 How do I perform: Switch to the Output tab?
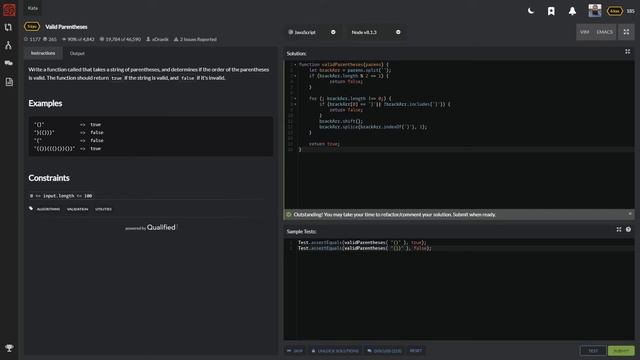click(x=77, y=53)
